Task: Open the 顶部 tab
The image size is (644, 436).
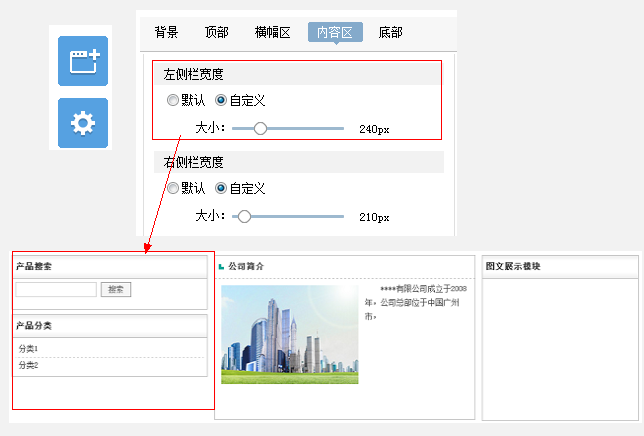Action: click(216, 32)
